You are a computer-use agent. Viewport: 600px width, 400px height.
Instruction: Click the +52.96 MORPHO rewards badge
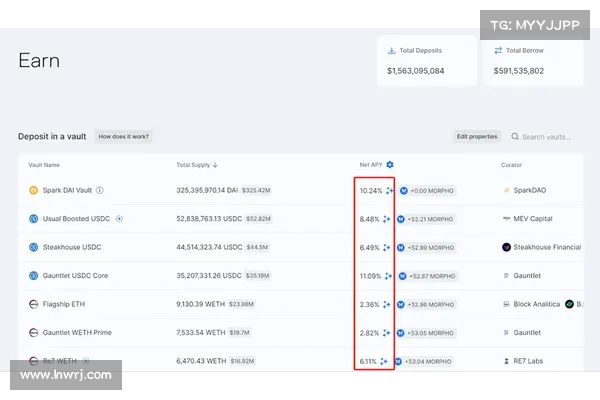tap(426, 305)
